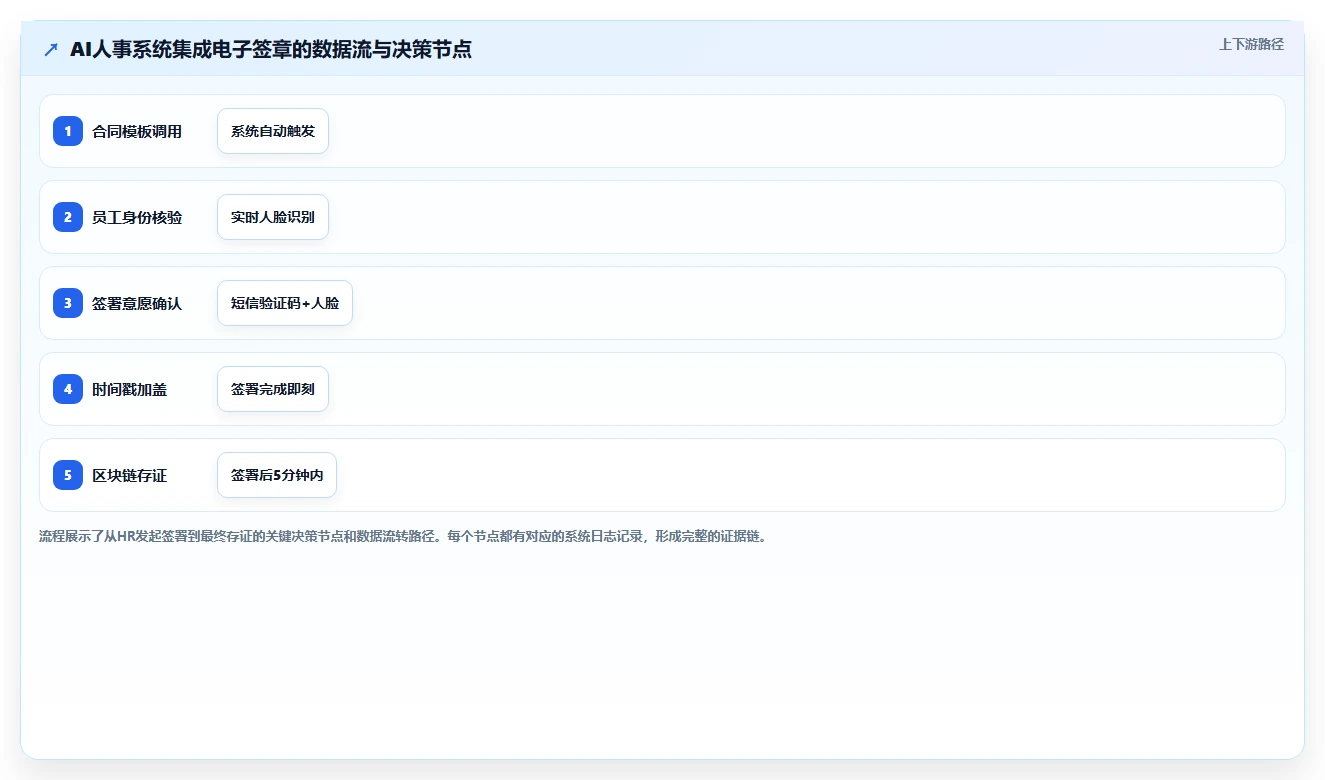The image size is (1325, 780).
Task: Click the footer description text about 证据链
Action: pyautogui.click(x=403, y=536)
